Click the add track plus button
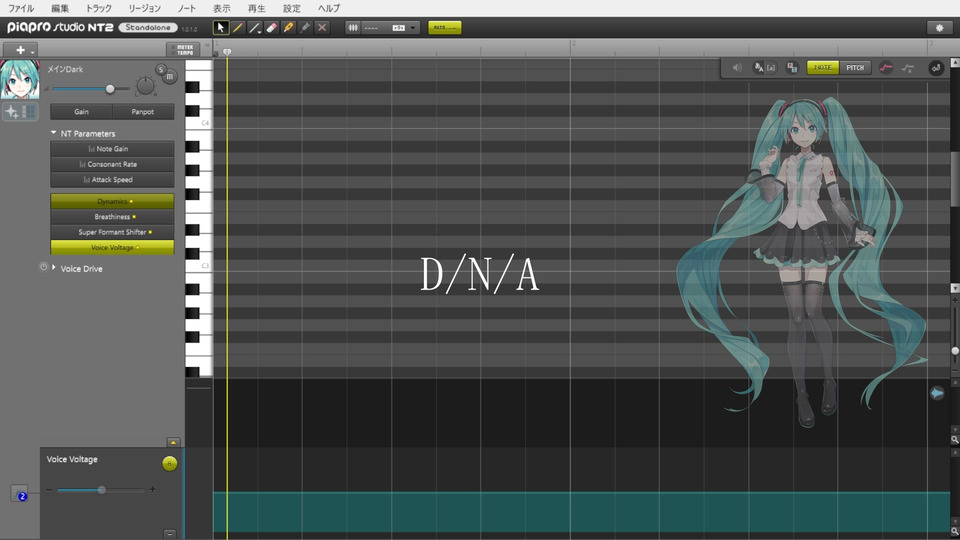 (x=20, y=50)
